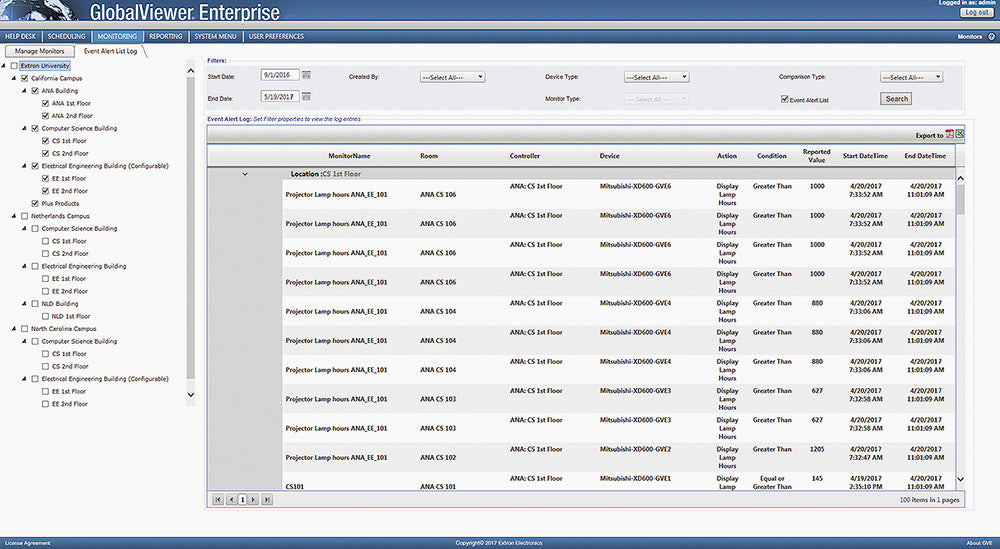Screen dimensions: 1000x549
Task: Open the SCHEDULING menu
Action: (66, 36)
